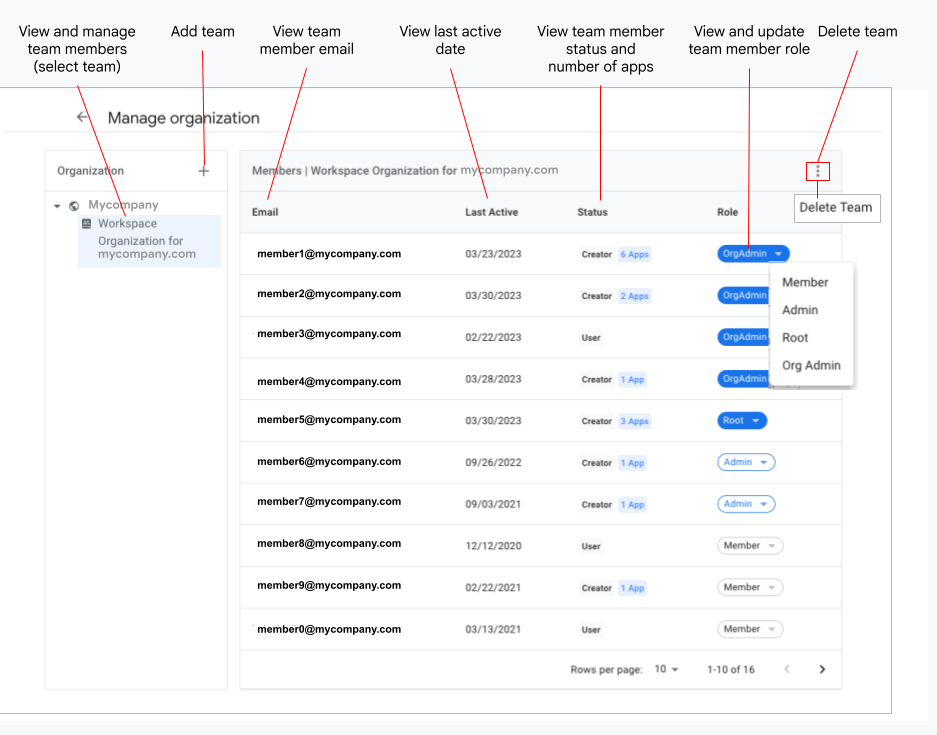Screen dimensions: 937x735
Task: Open member5's Root role dropdown
Action: click(742, 421)
